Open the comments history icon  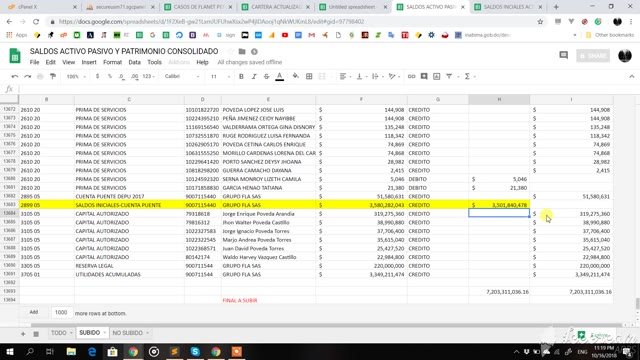click(x=564, y=55)
